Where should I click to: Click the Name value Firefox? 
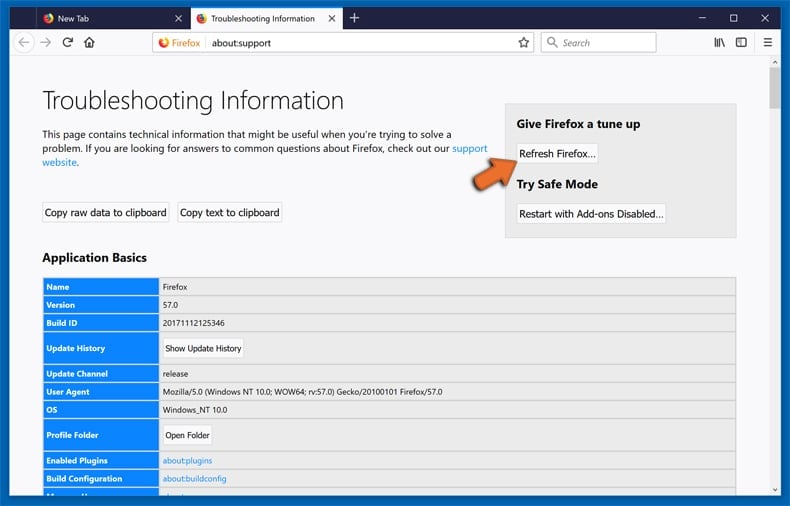175,287
